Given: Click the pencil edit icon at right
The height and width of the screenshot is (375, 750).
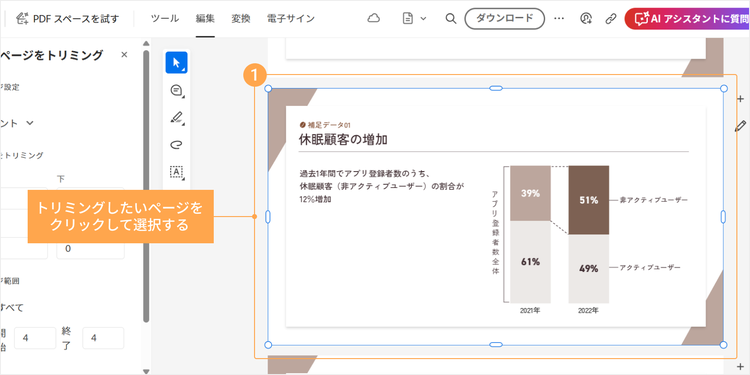Looking at the screenshot, I should coord(740,126).
